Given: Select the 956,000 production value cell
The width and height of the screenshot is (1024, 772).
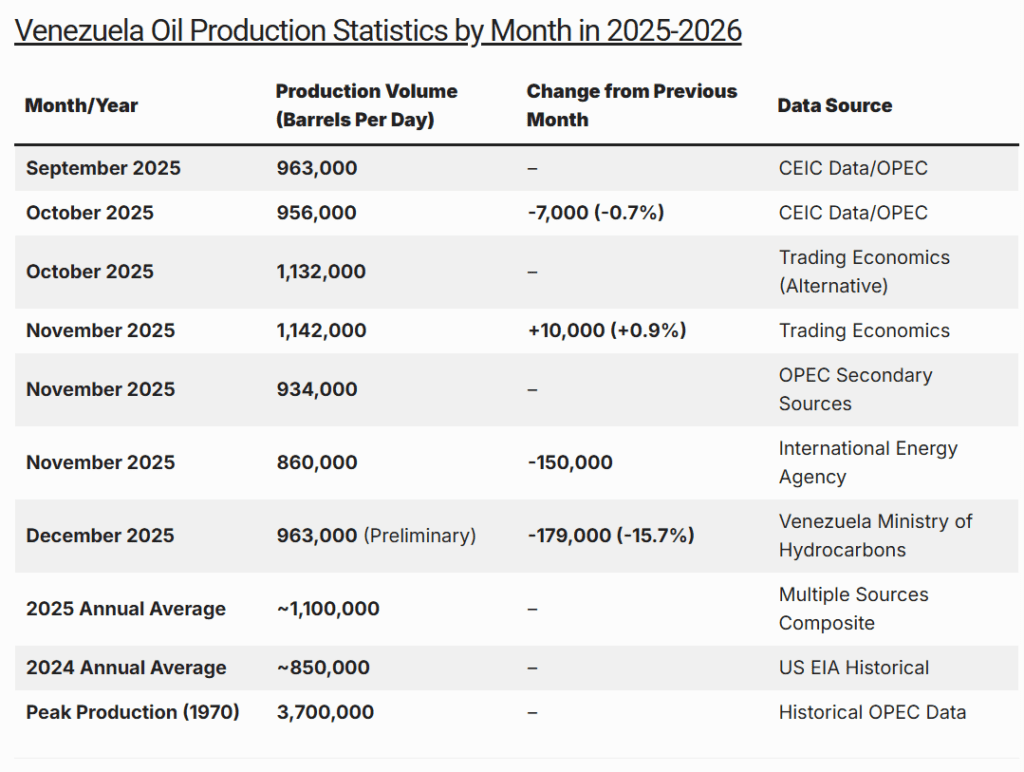Looking at the screenshot, I should 316,213.
